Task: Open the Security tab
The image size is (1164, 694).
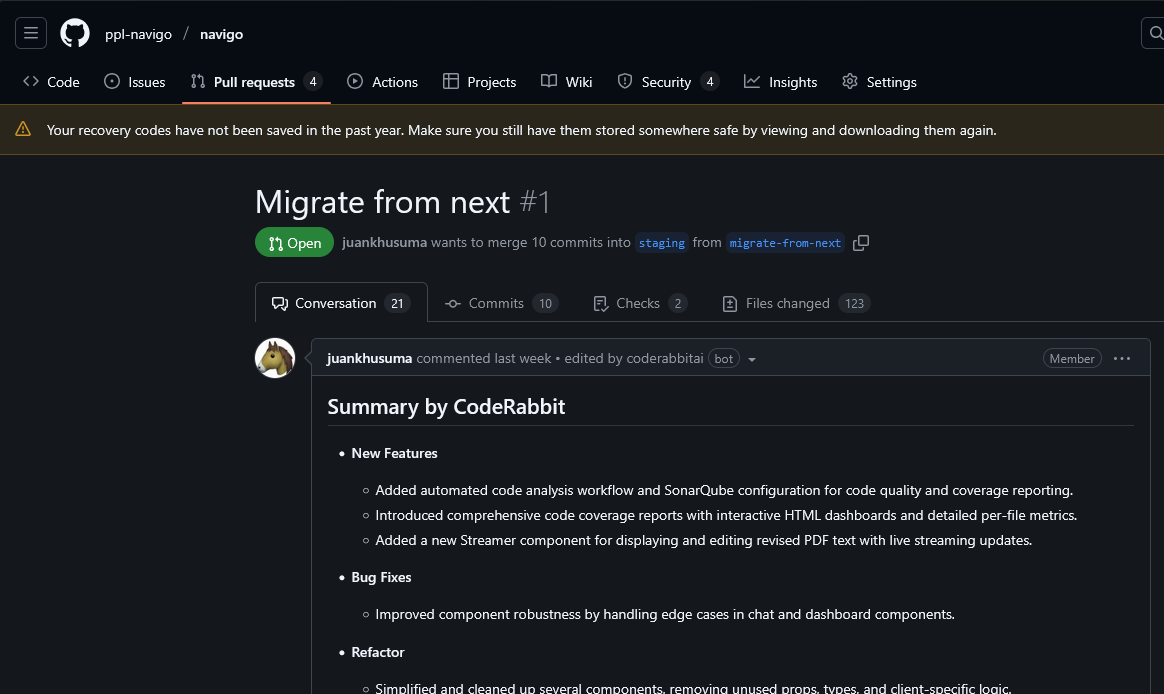Action: pyautogui.click(x=668, y=82)
